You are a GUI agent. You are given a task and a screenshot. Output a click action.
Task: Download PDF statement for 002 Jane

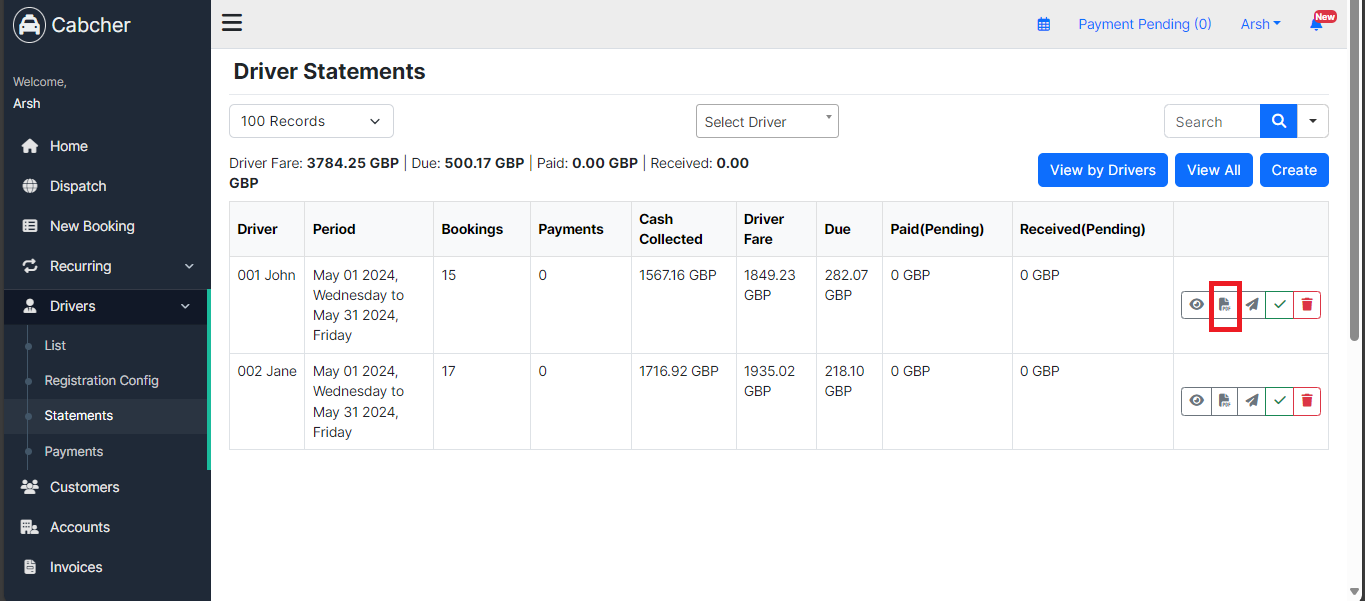click(1225, 401)
